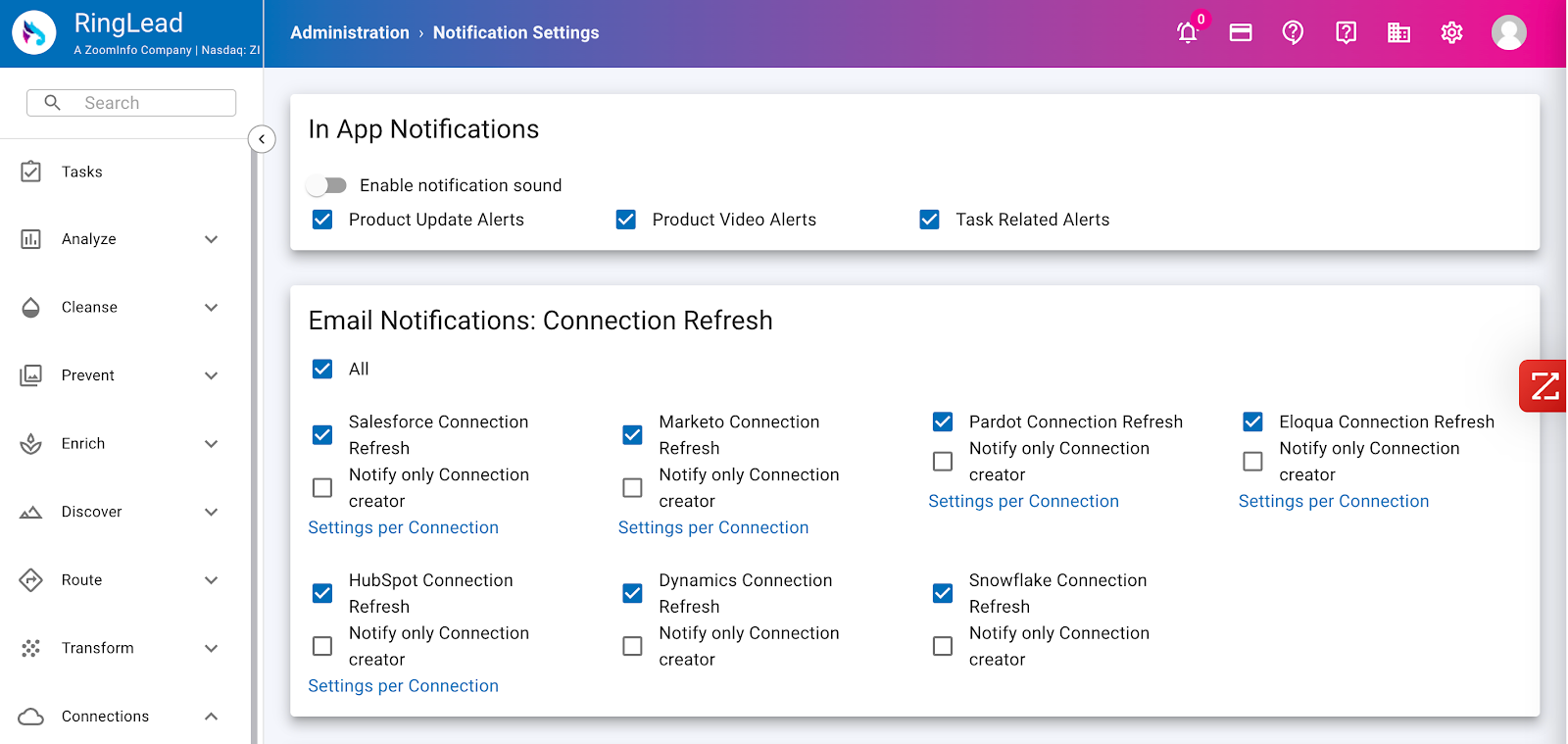Click the billing card icon in header
The height and width of the screenshot is (744, 1568).
coord(1241,33)
